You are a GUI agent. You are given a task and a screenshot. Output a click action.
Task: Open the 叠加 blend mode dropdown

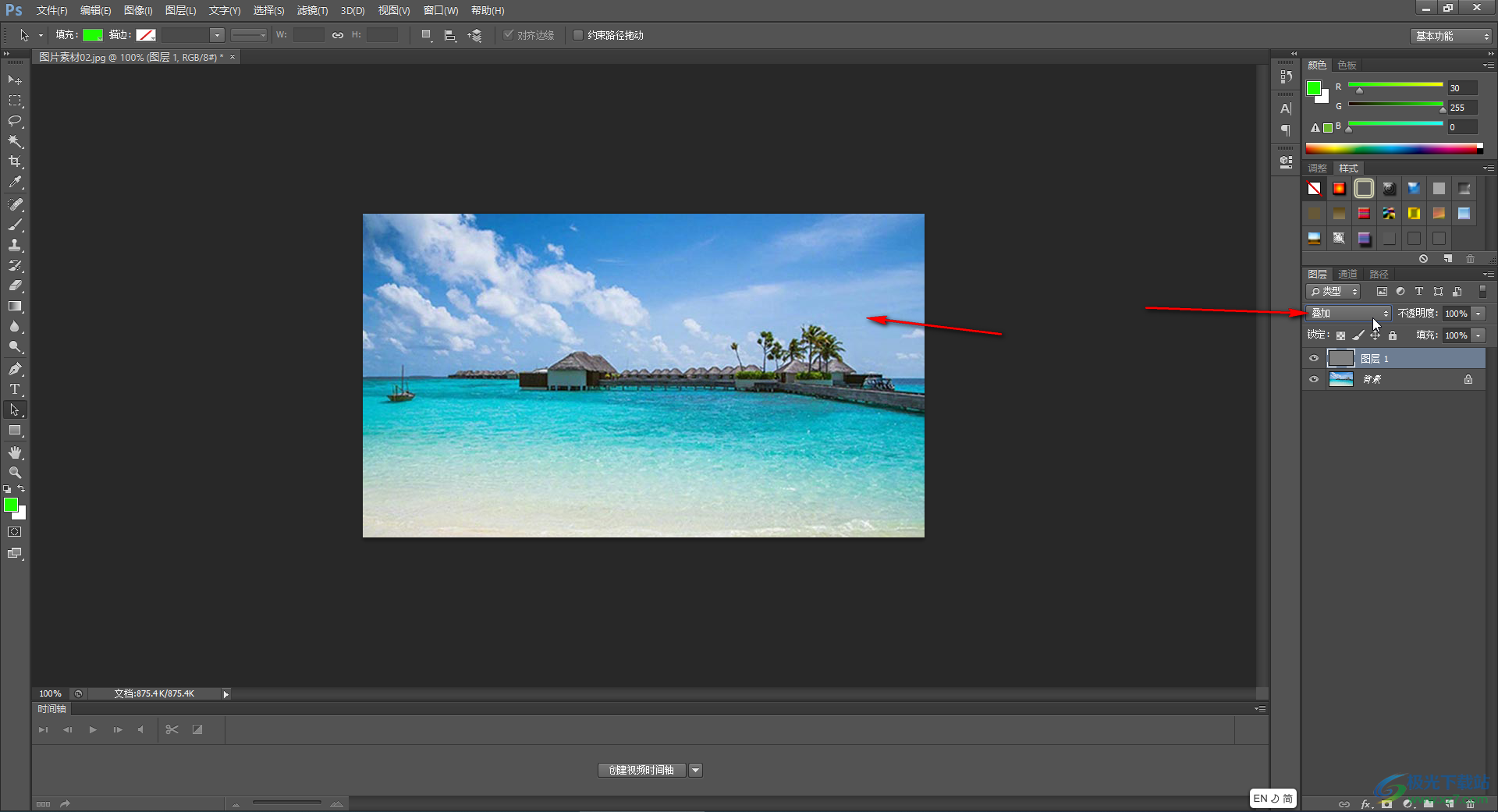click(x=1348, y=313)
